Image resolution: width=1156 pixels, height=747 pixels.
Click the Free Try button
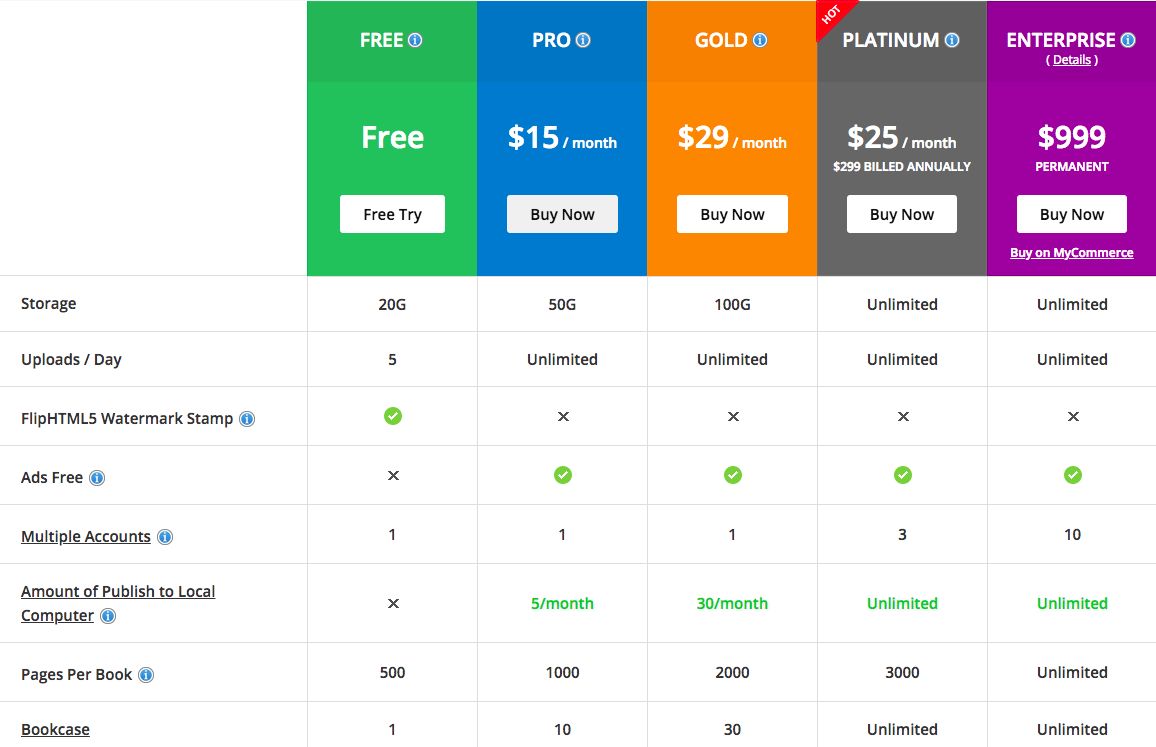392,214
